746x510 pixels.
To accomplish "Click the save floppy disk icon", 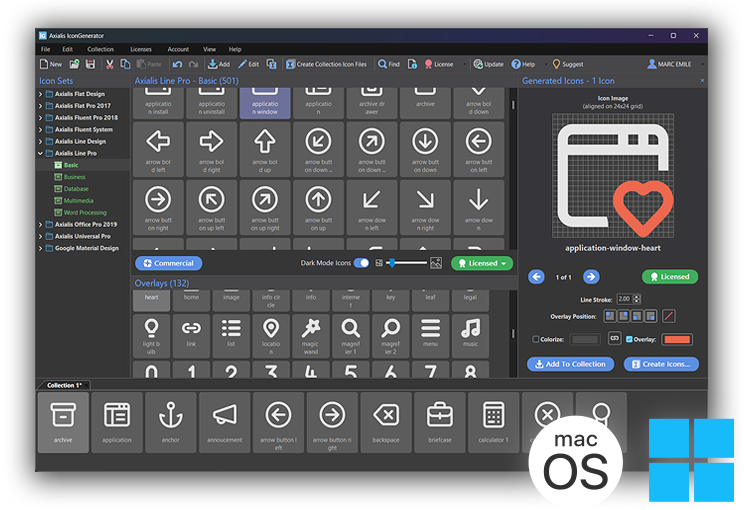I will (x=90, y=64).
